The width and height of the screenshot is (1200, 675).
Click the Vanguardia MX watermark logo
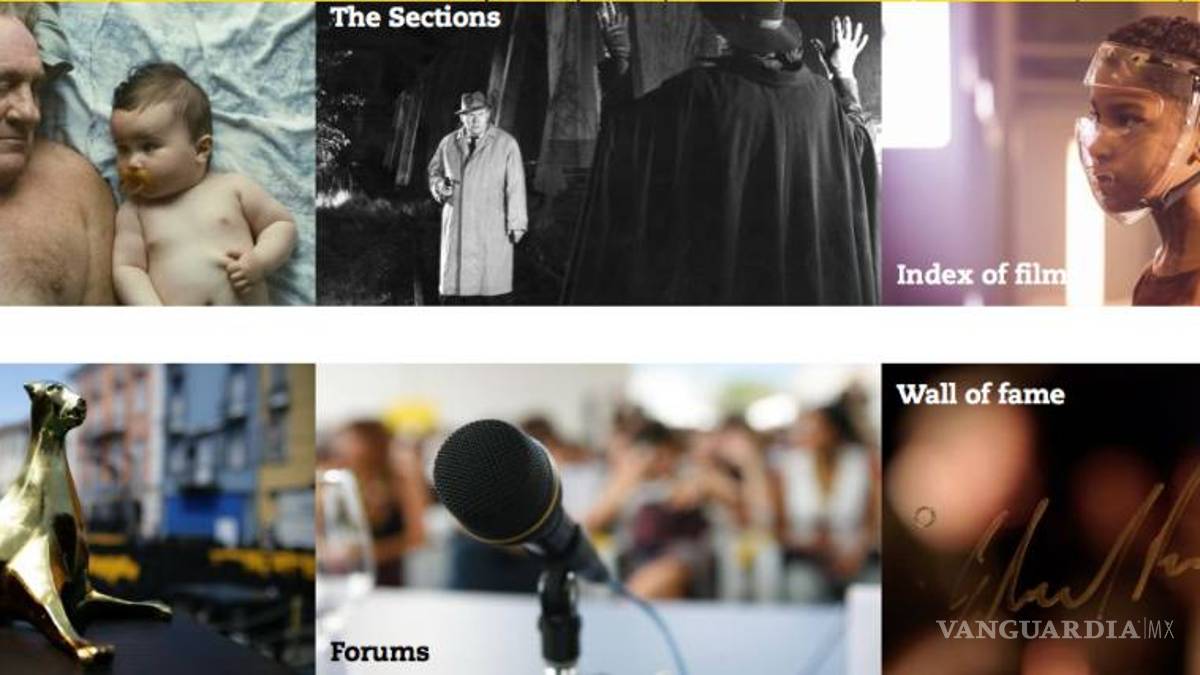[x=1055, y=629]
